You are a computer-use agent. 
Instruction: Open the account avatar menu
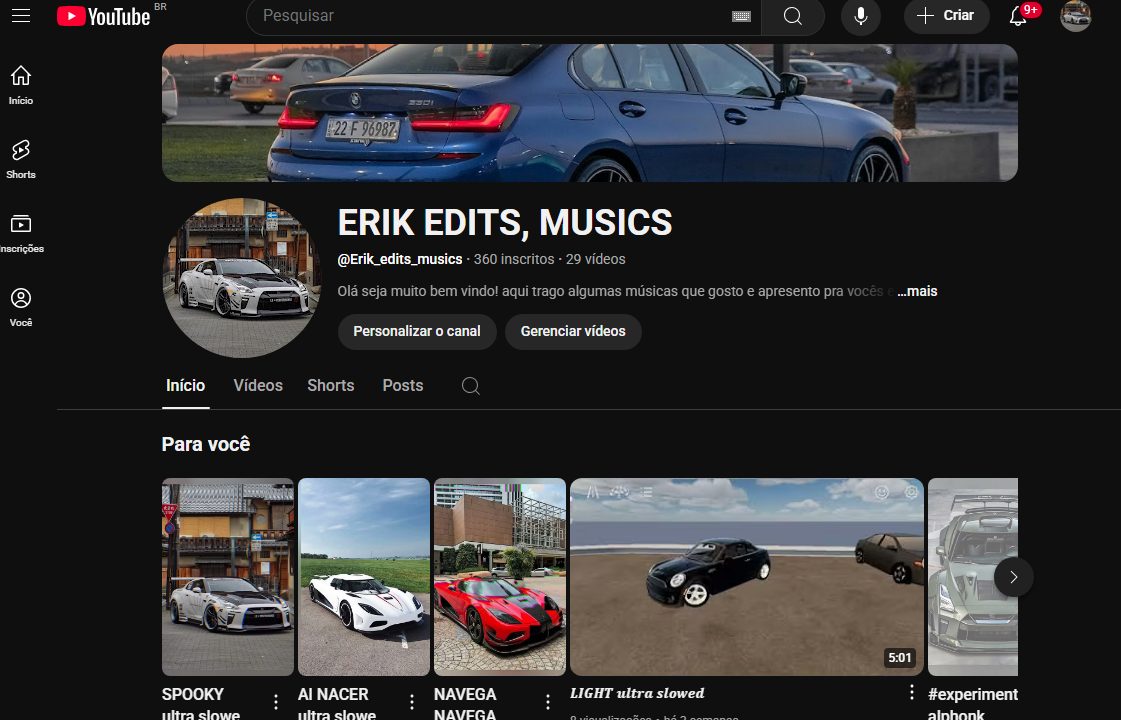point(1075,16)
